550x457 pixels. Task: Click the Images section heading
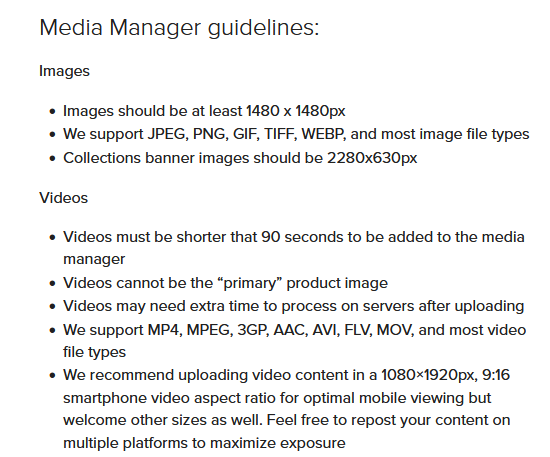(64, 71)
